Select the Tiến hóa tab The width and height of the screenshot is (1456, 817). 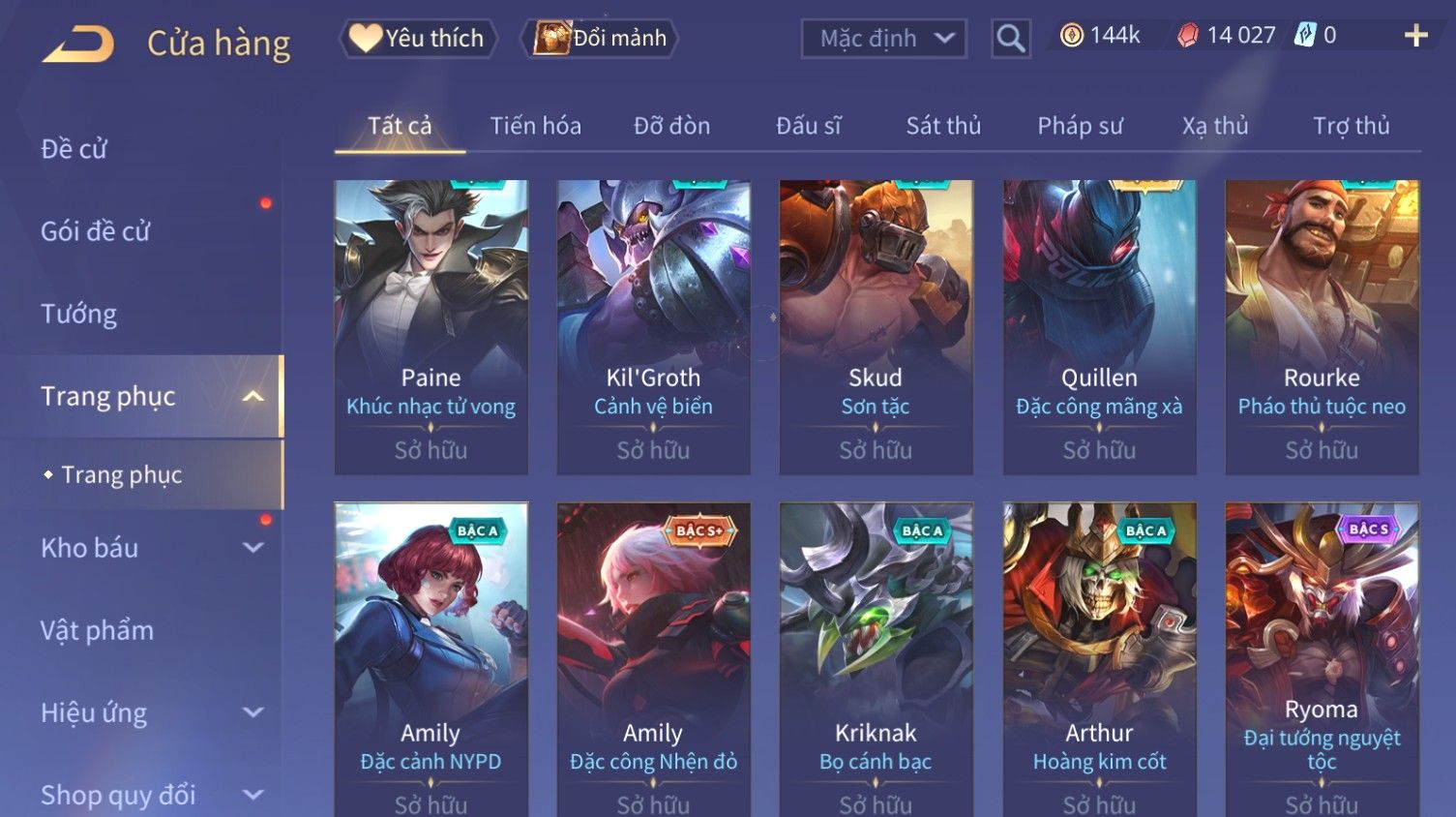[535, 126]
